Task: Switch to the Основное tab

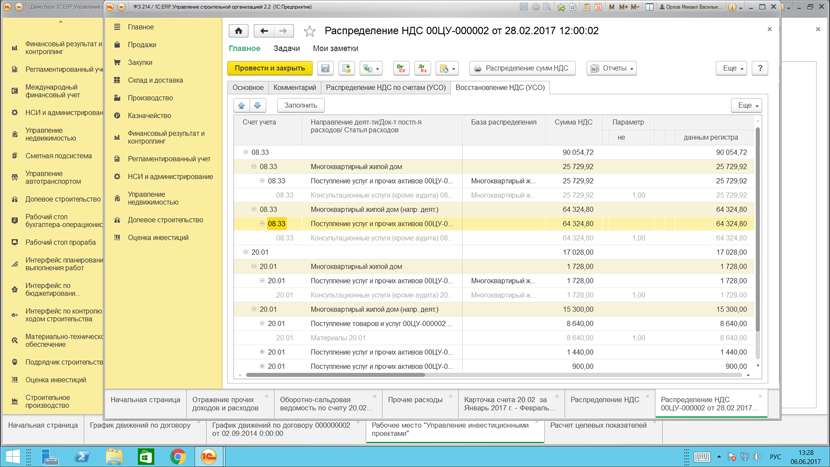Action: coord(248,88)
